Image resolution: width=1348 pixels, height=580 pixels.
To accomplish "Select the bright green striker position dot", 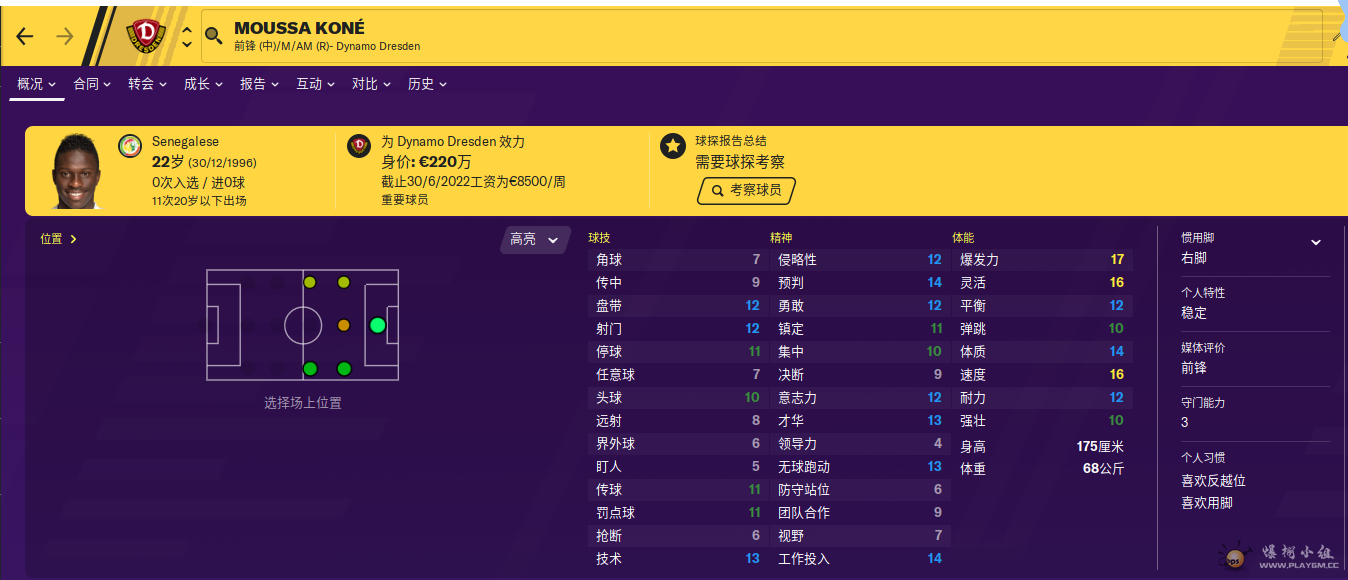I will coord(377,325).
